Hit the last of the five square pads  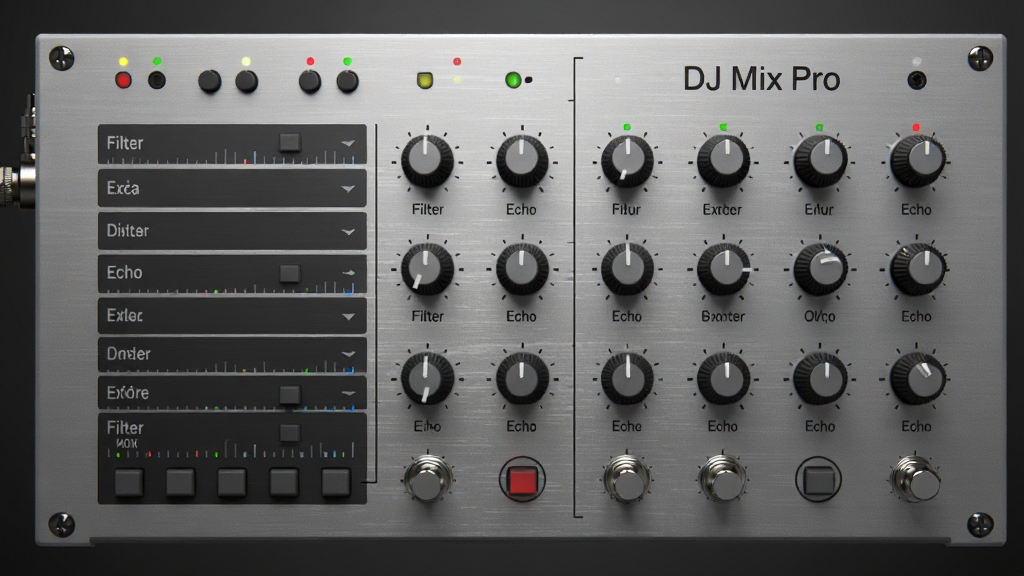[336, 483]
